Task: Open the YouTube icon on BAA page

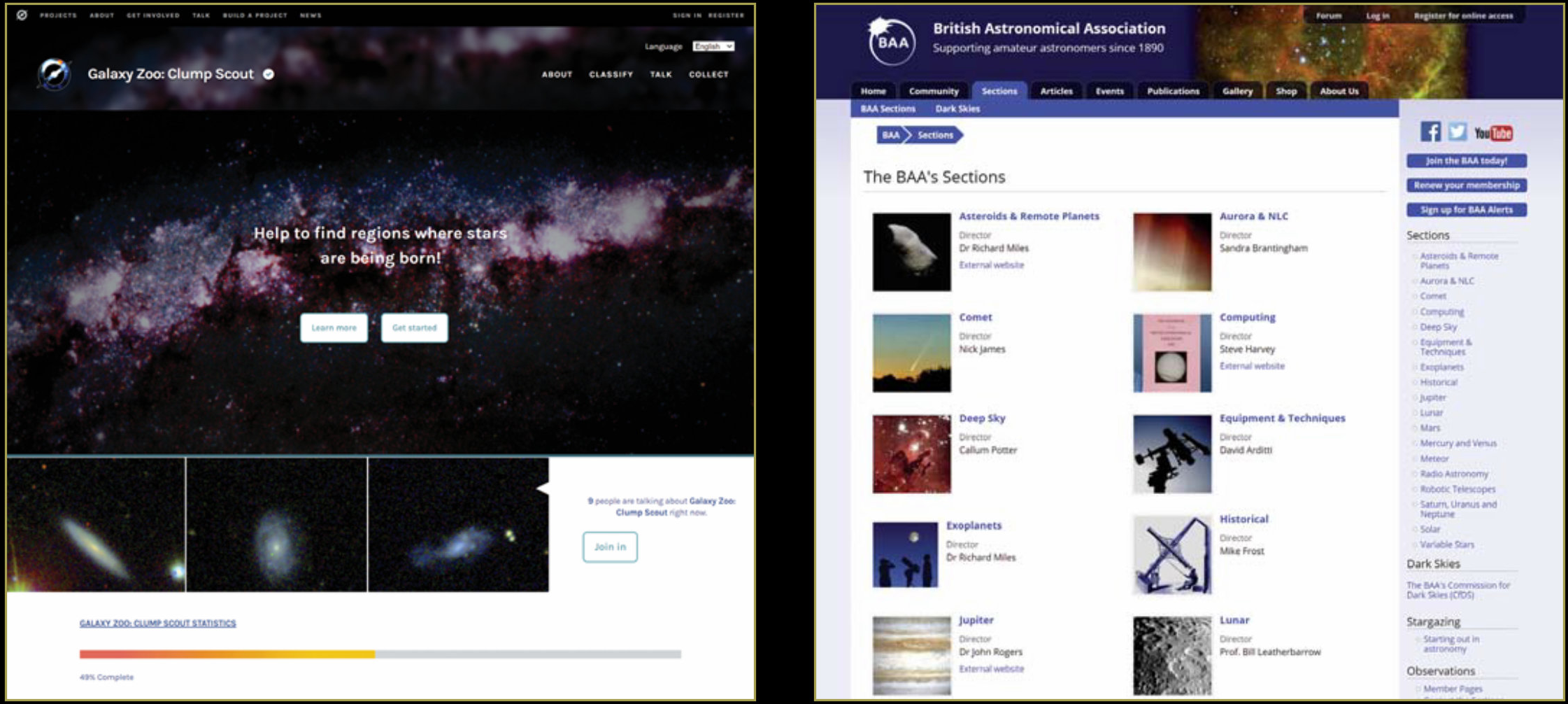Action: point(1492,132)
